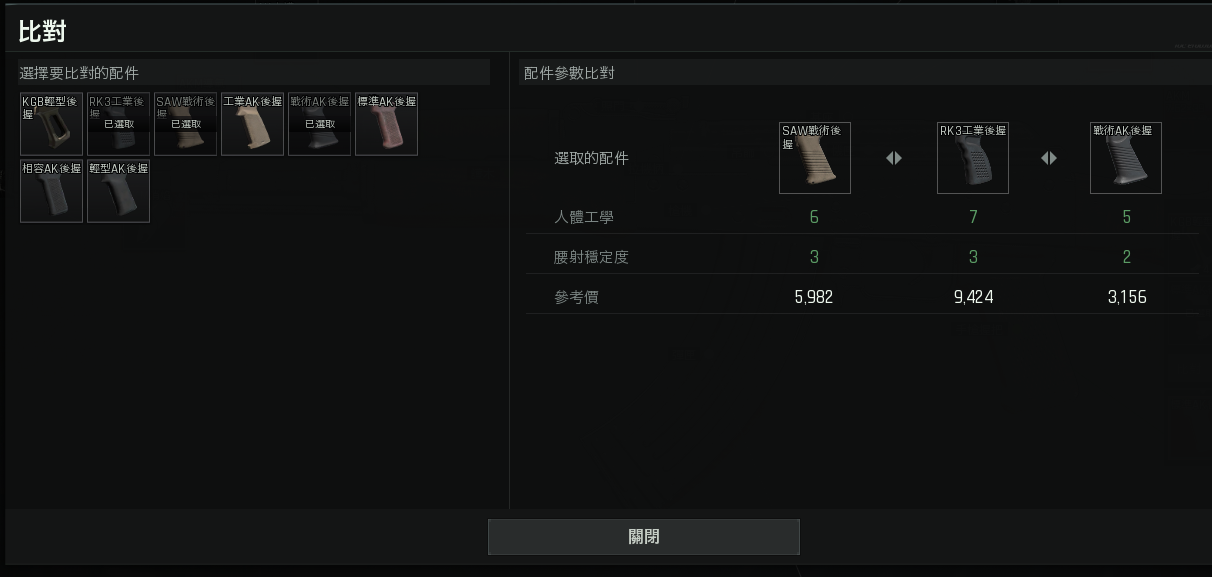The width and height of the screenshot is (1212, 577).
Task: Add 工業AK後握 grip to comparison
Action: pos(252,124)
